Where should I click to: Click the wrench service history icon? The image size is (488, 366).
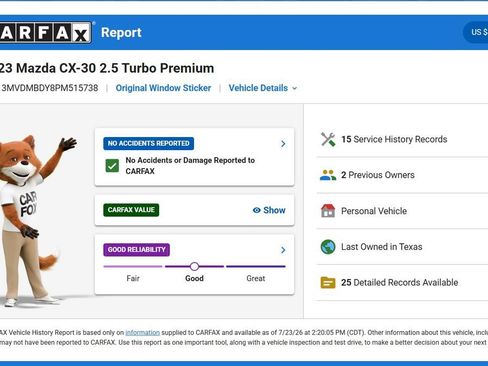pyautogui.click(x=328, y=139)
